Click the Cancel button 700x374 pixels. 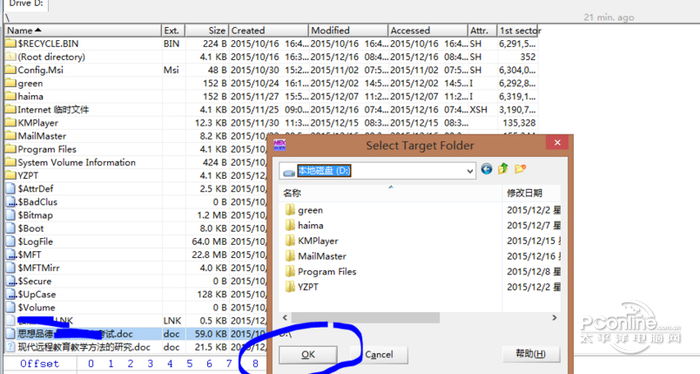click(379, 355)
